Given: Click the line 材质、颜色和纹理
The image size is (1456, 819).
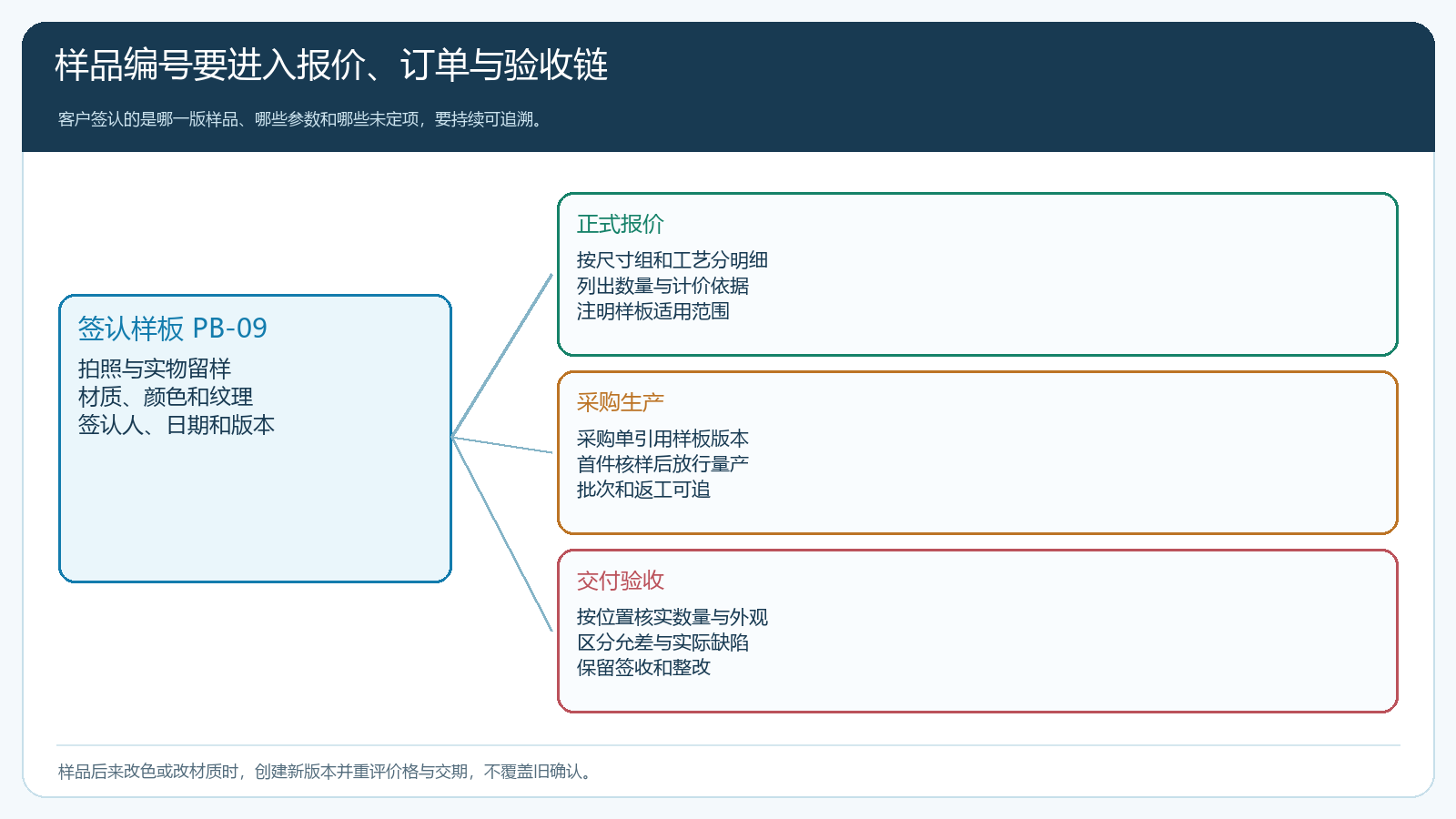Looking at the screenshot, I should (x=166, y=397).
